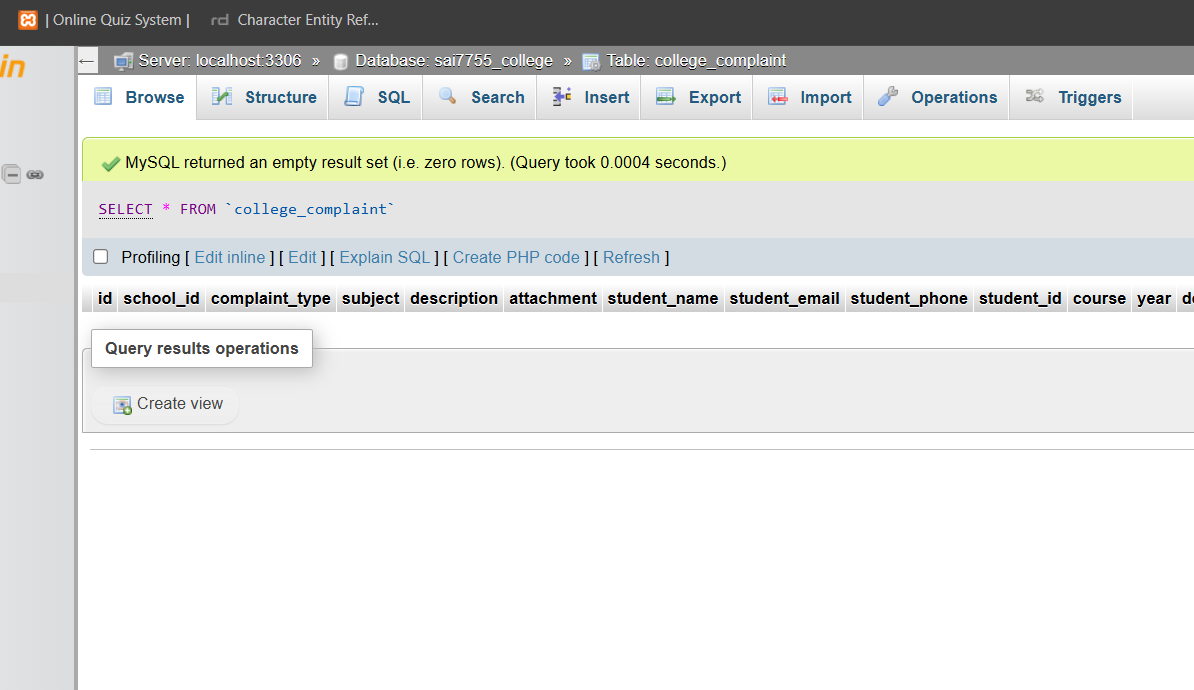Click the Edit inline link
1194x690 pixels.
pyautogui.click(x=230, y=257)
